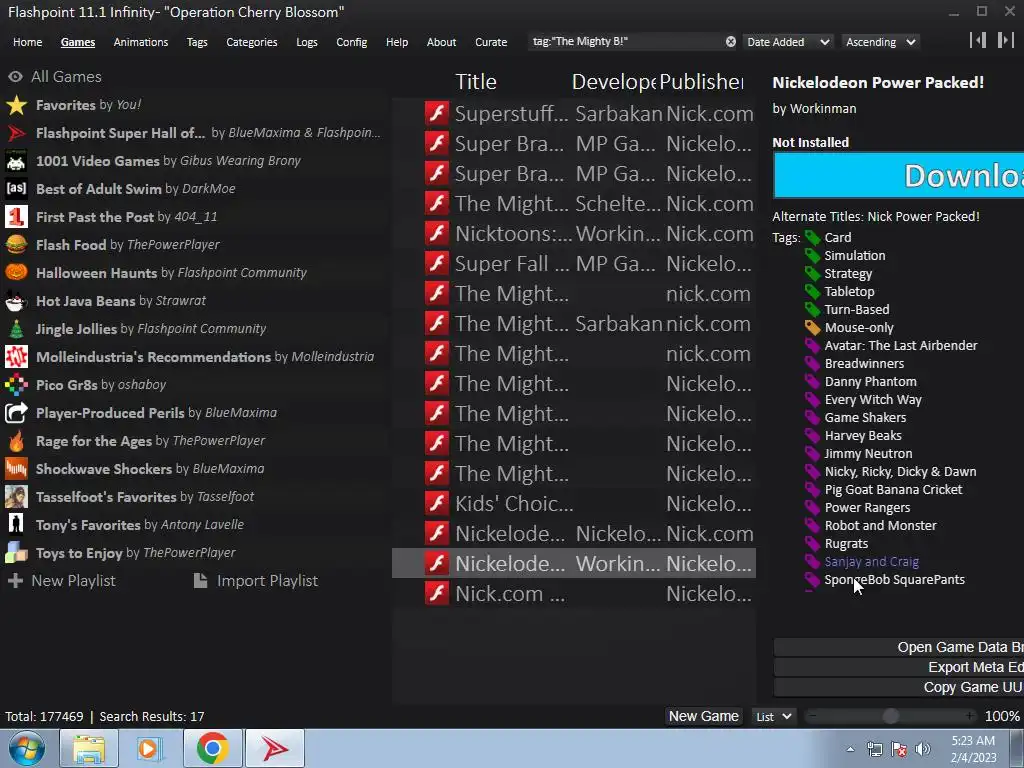Open the Avatar: The Last Airbender tag
This screenshot has height=768, width=1024.
[x=901, y=345]
